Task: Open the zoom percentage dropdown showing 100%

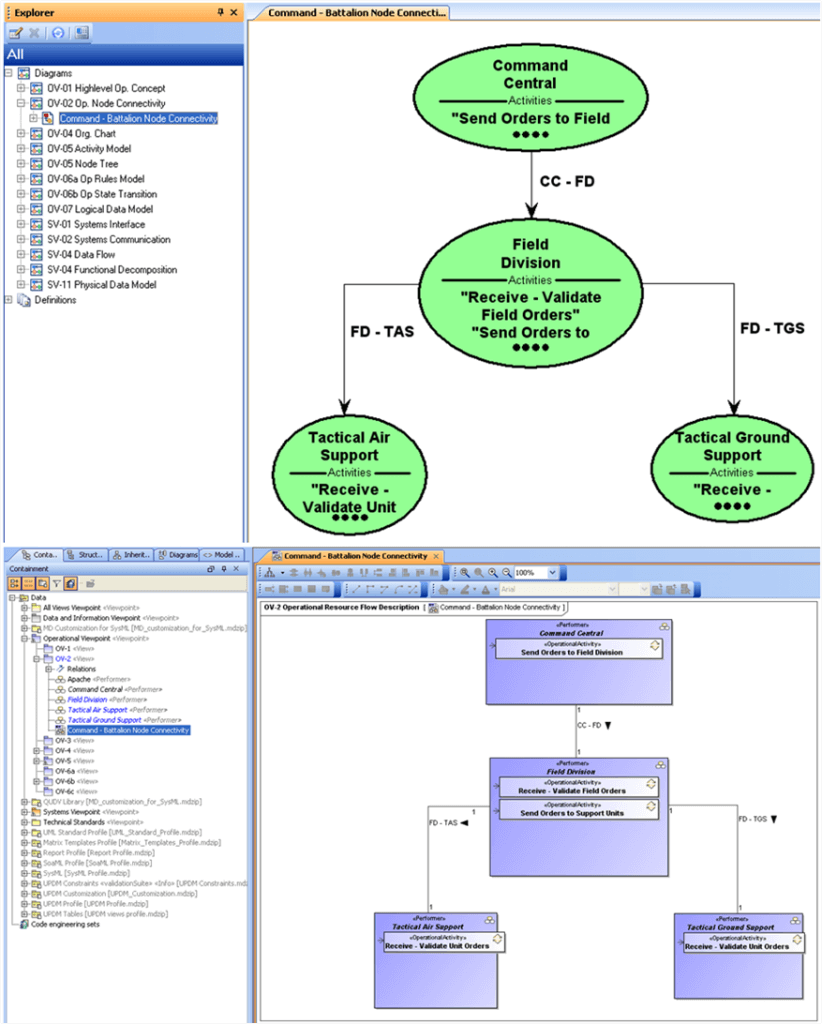Action: (554, 573)
